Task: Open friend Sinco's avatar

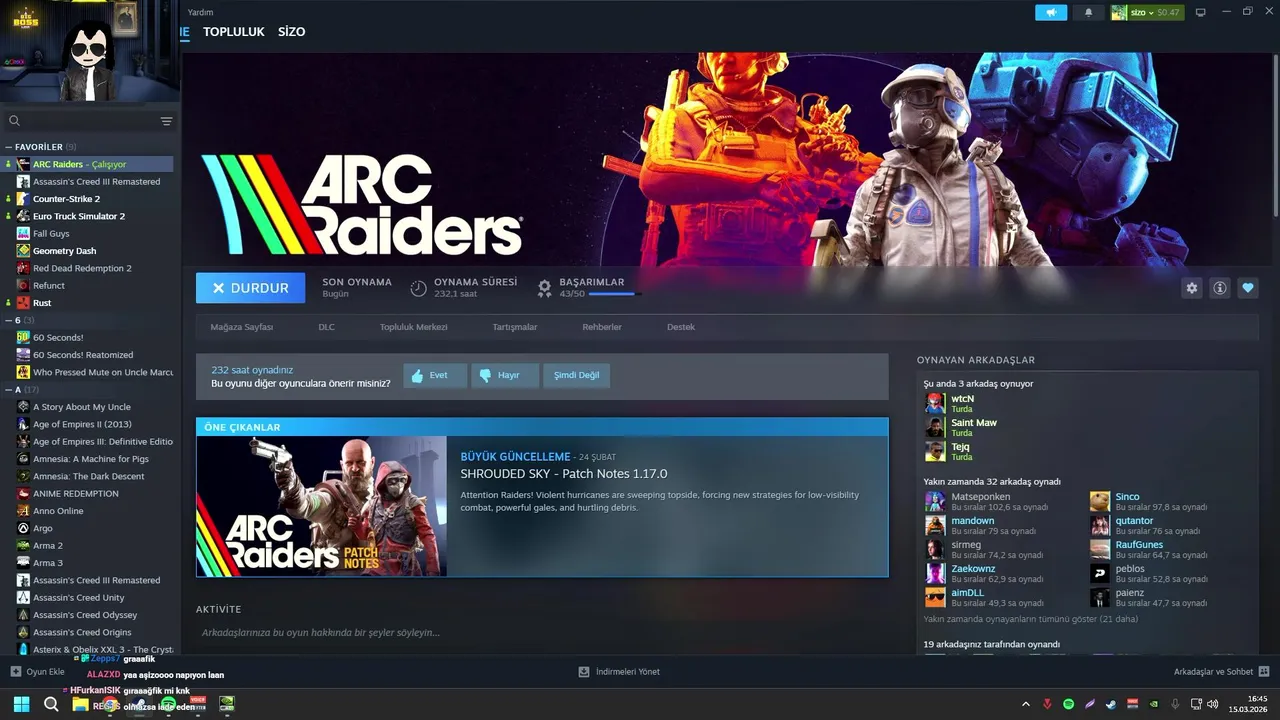Action: [x=1100, y=501]
